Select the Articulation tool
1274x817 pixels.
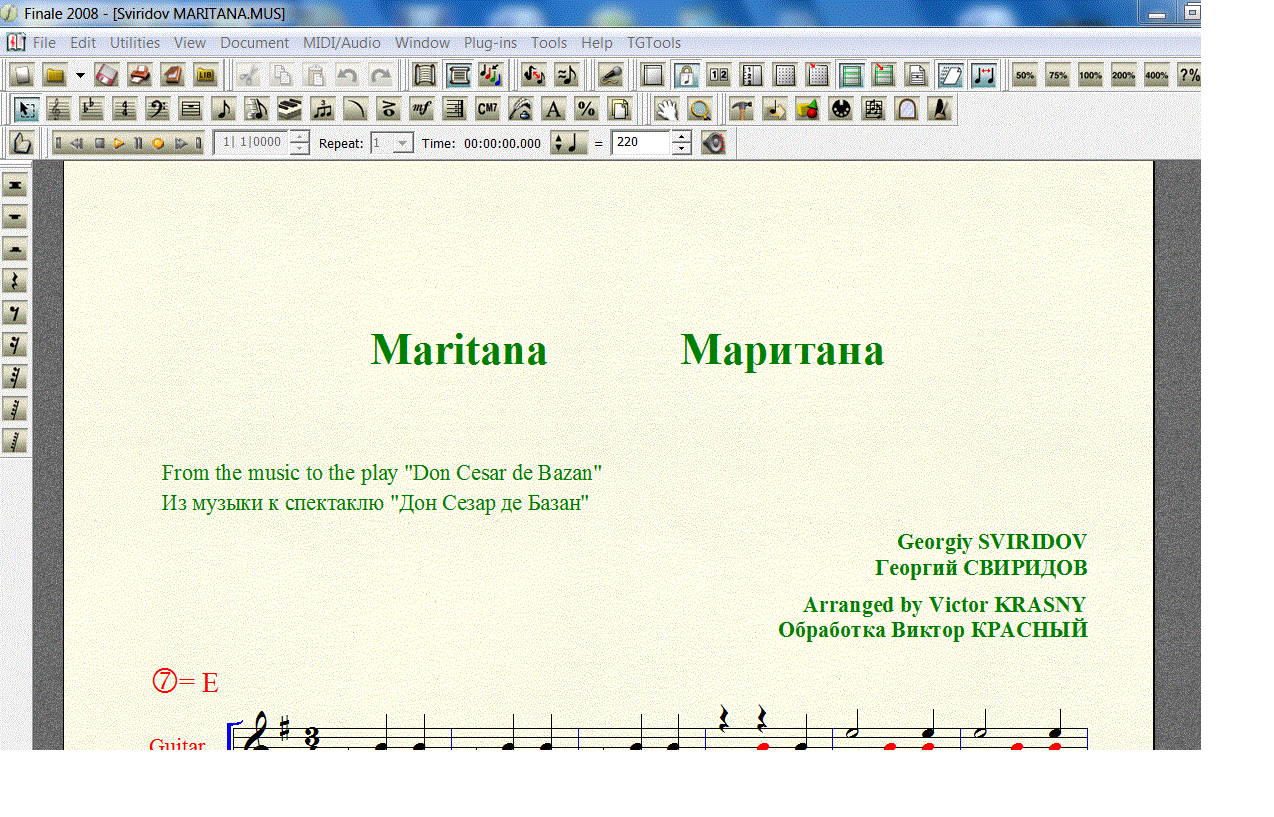pyautogui.click(x=388, y=109)
